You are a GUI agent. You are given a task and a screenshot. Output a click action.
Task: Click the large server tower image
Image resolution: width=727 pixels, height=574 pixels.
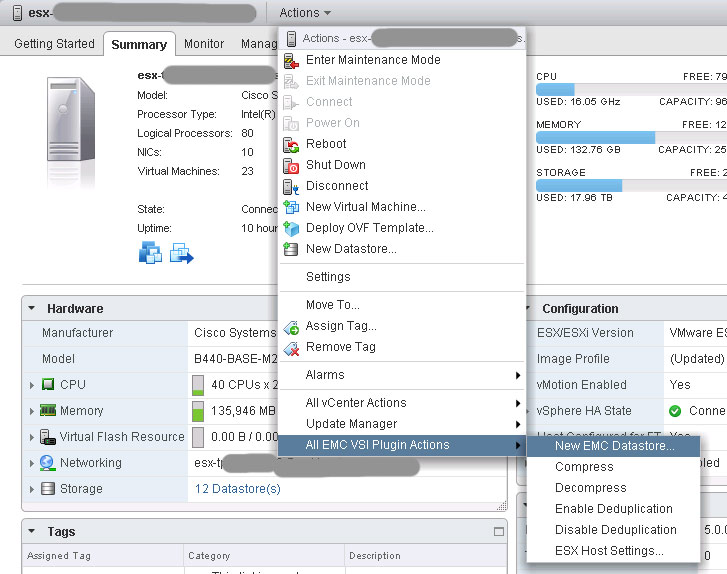[71, 119]
